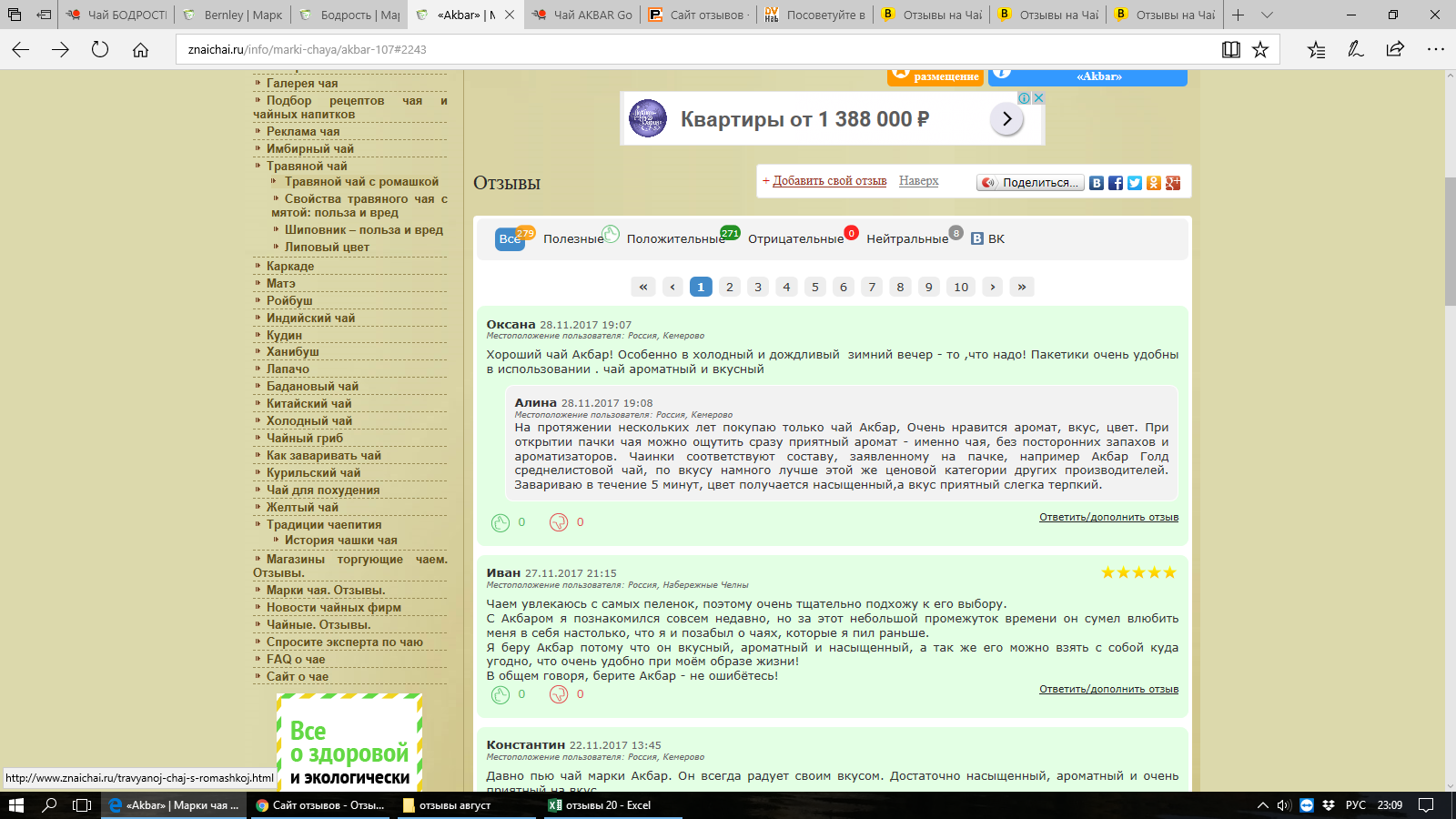Go to reviews page 5
This screenshot has width=1456, height=819.
point(815,287)
